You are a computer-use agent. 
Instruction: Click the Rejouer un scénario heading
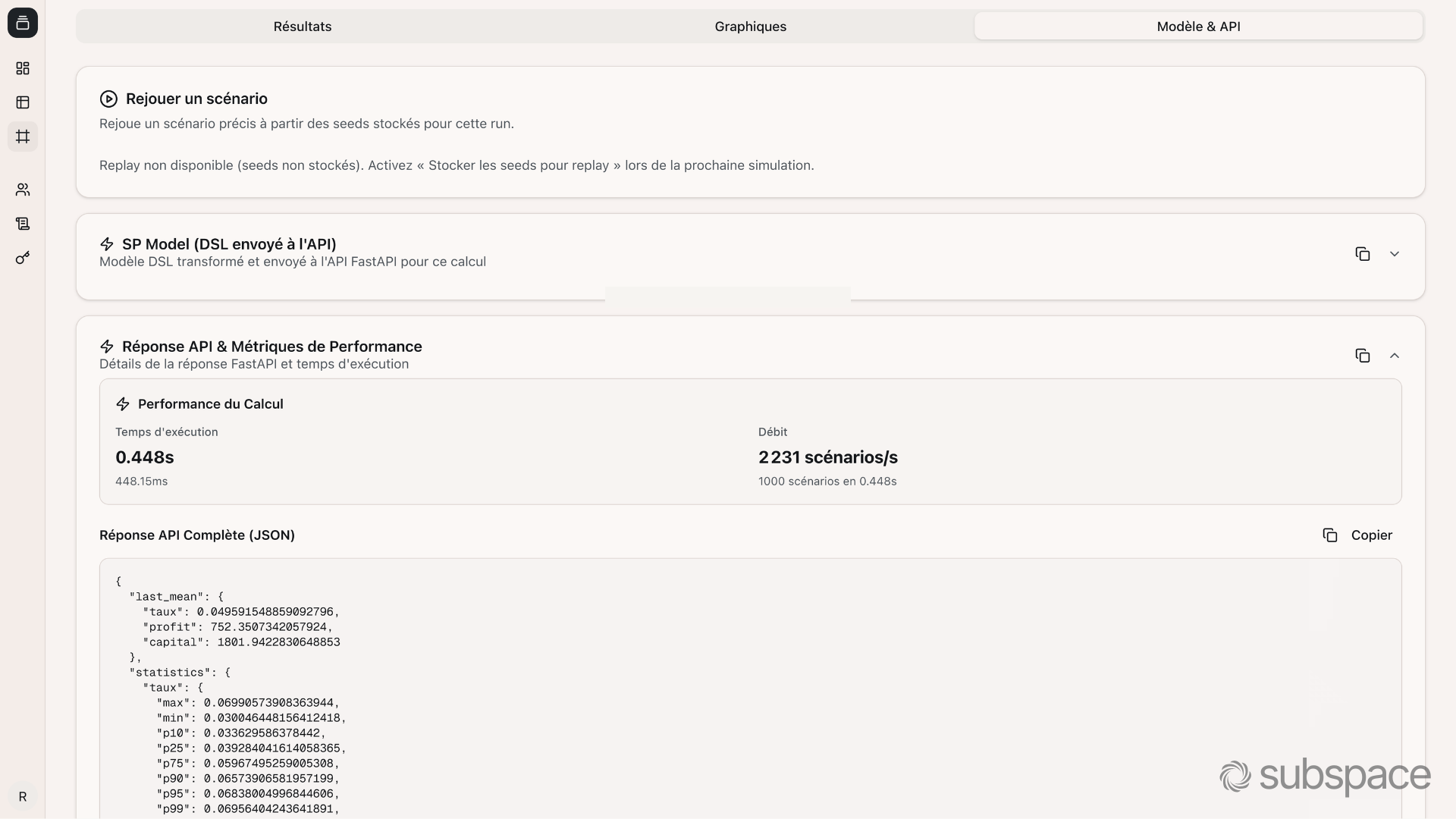(x=197, y=99)
